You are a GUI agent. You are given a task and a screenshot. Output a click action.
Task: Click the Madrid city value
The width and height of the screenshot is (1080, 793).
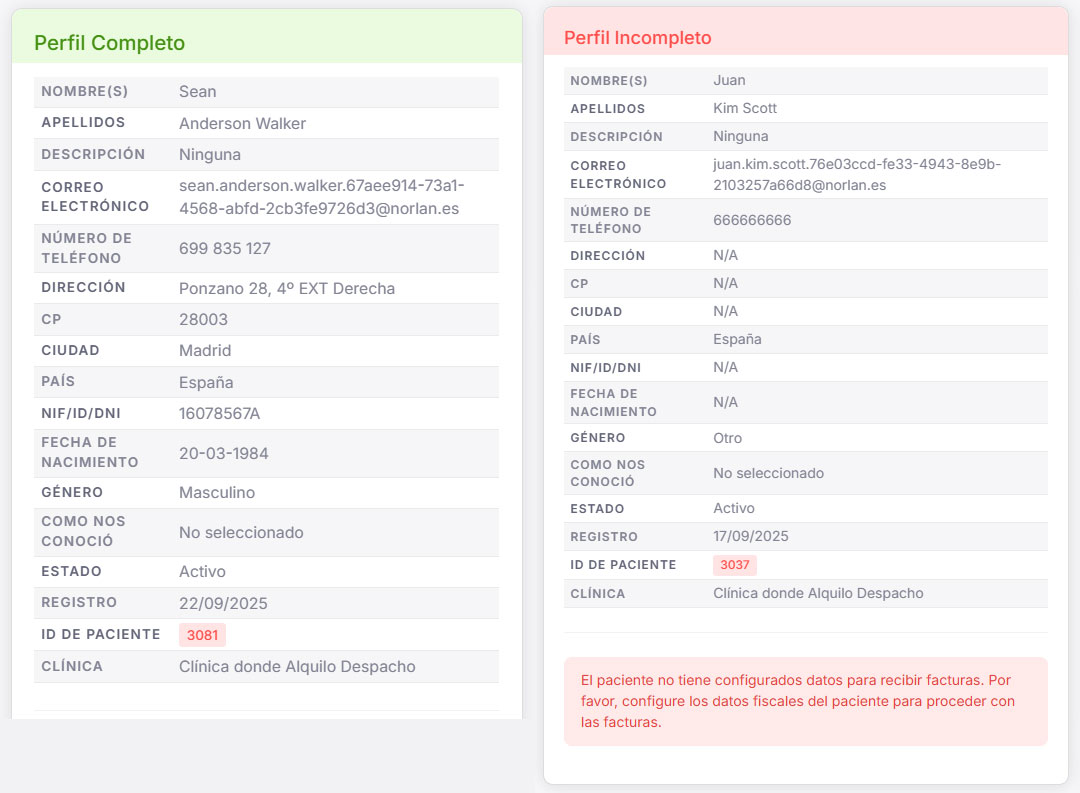205,351
